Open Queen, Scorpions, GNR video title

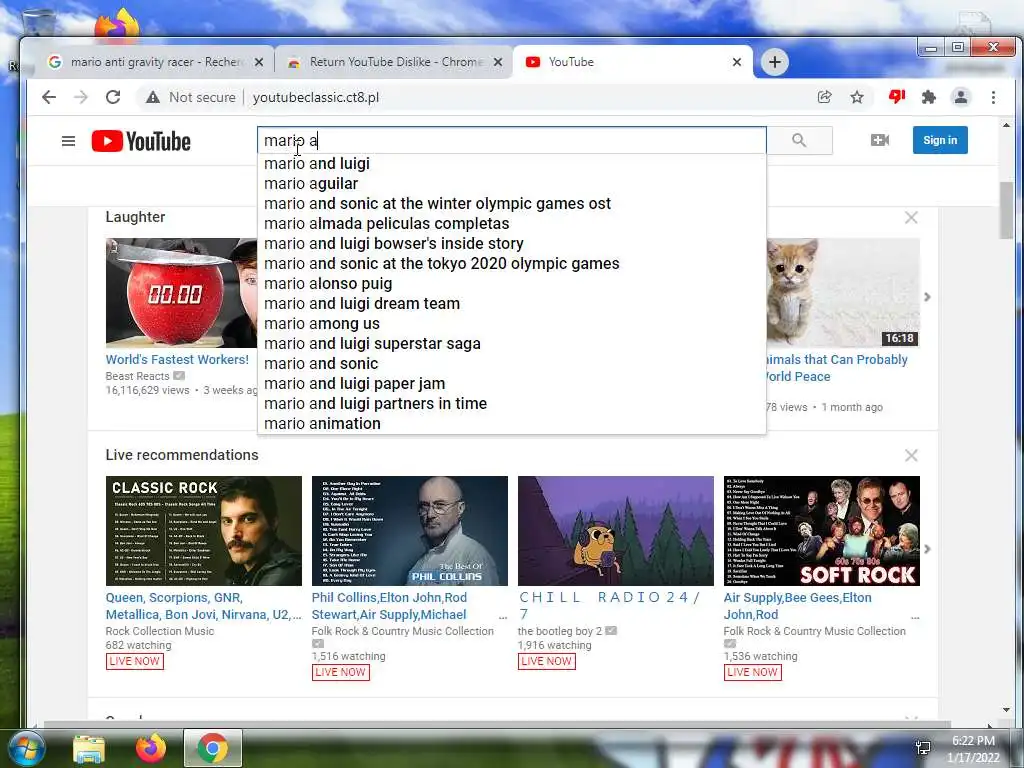pyautogui.click(x=203, y=606)
